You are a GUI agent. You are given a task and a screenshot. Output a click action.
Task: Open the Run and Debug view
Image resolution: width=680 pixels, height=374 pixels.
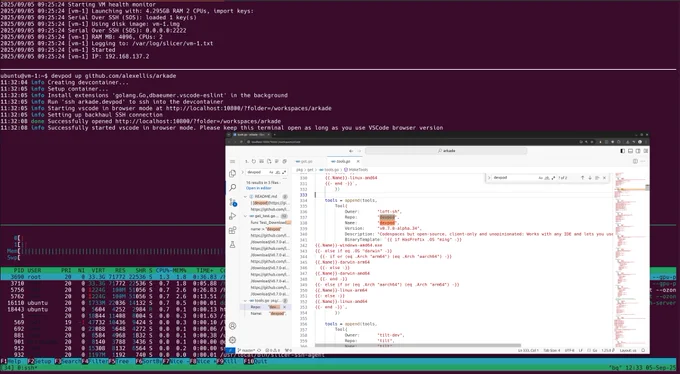[232, 216]
